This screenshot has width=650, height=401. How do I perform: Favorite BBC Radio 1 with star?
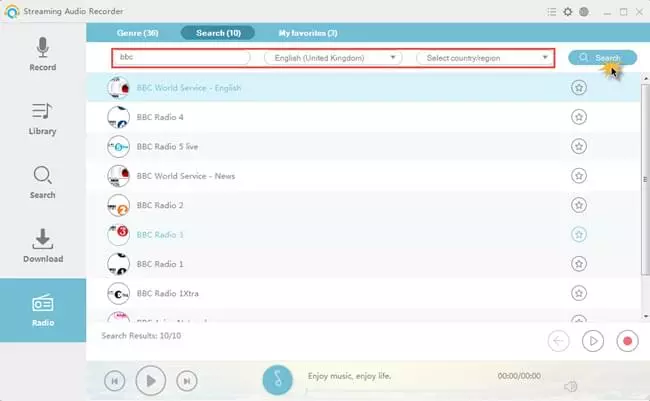tap(579, 264)
